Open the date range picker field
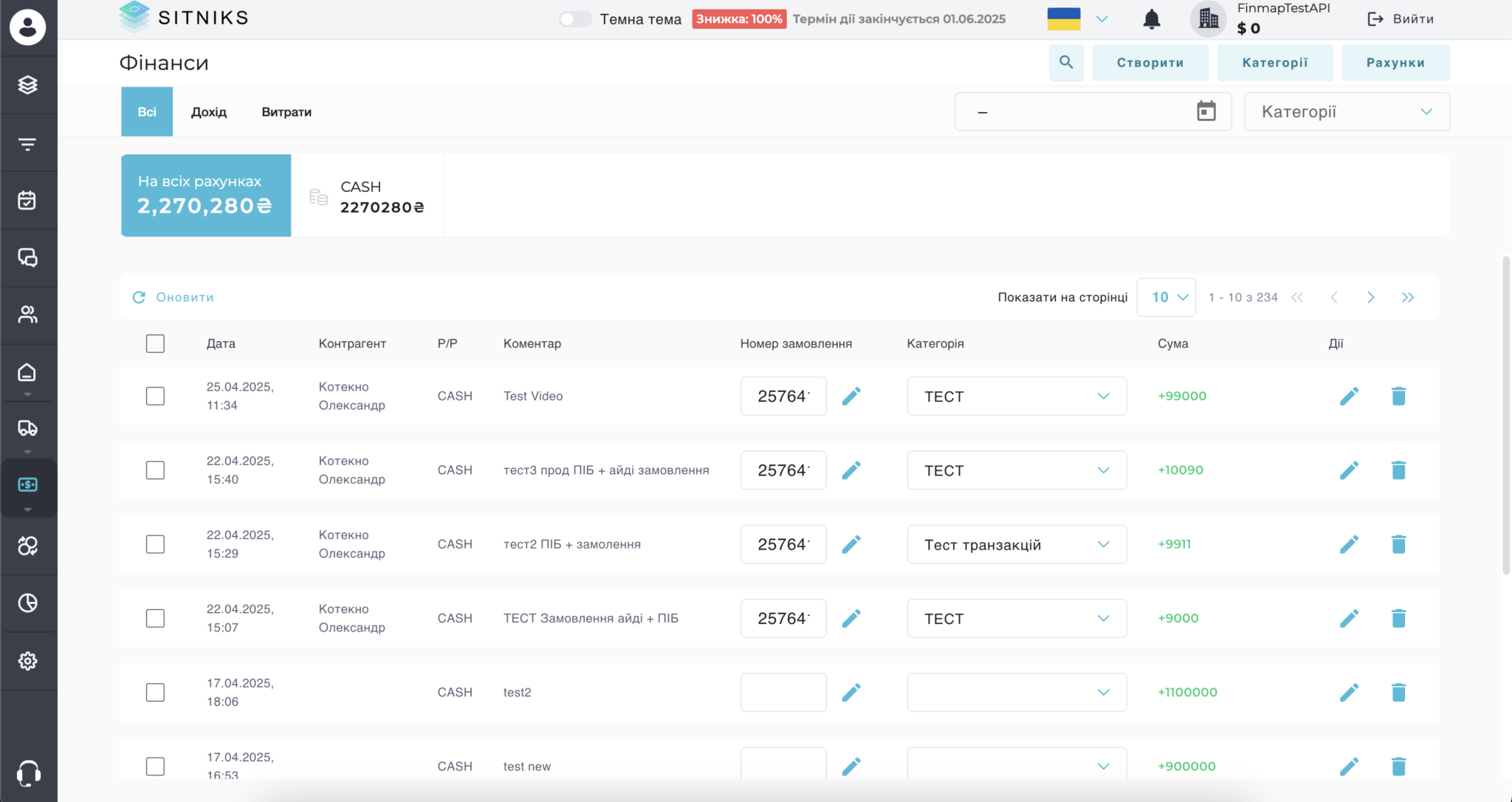 point(1093,112)
